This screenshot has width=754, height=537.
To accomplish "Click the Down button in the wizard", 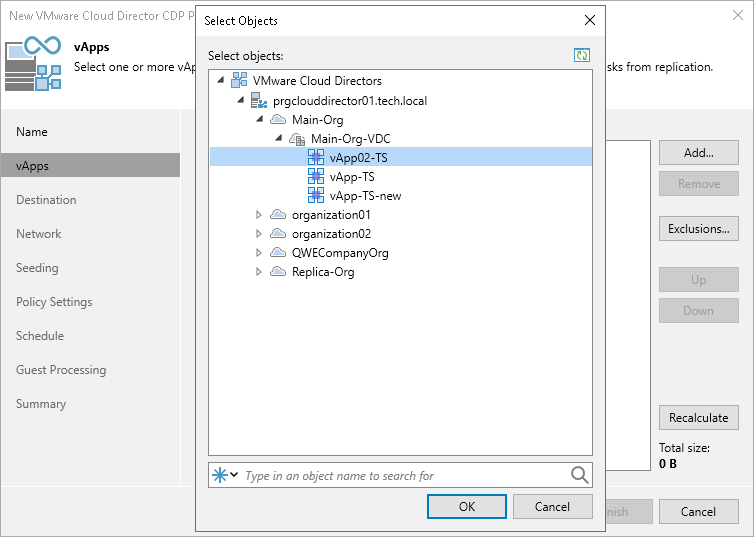I will pyautogui.click(x=699, y=311).
